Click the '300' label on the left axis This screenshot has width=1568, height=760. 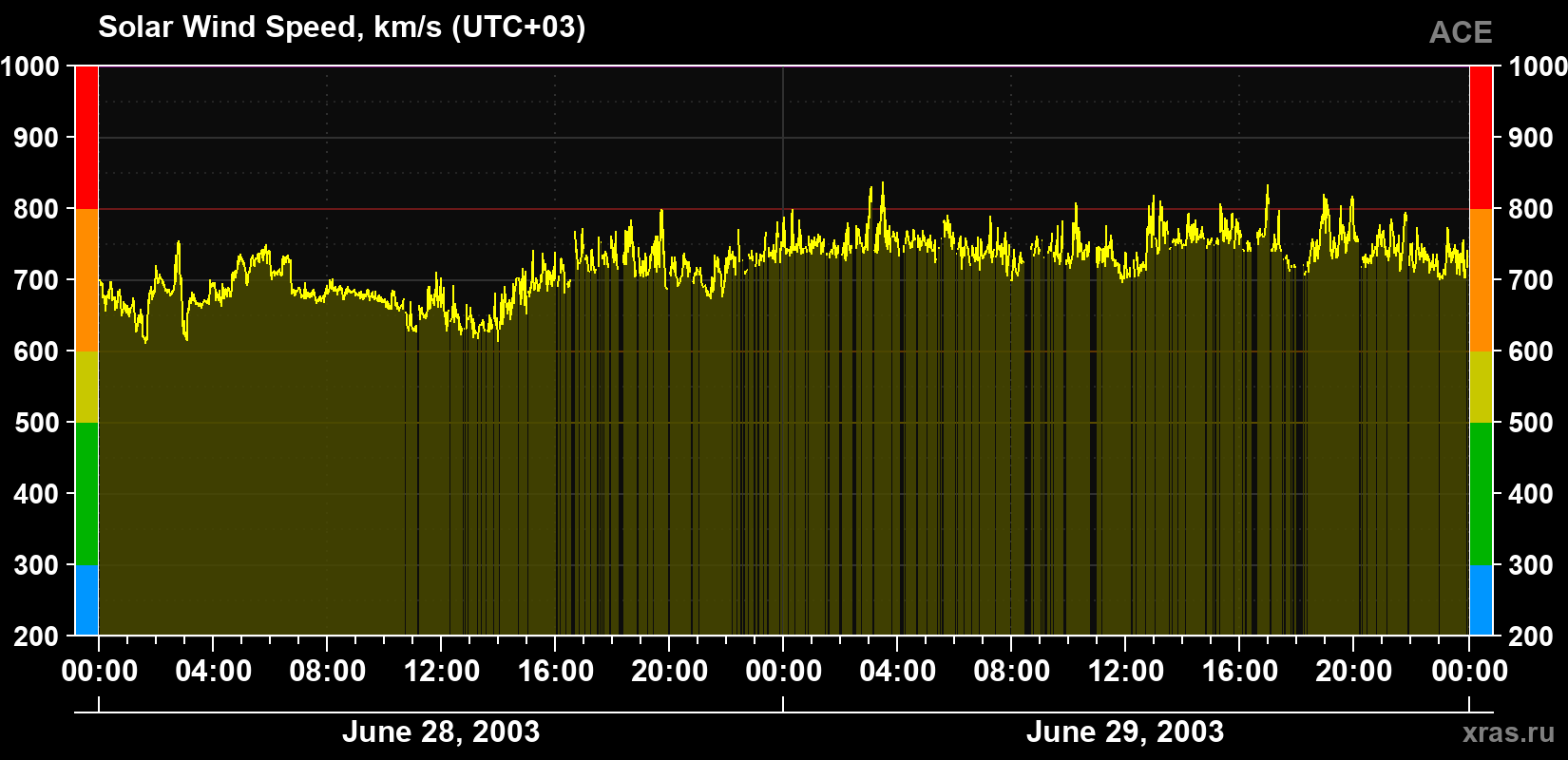[36, 565]
